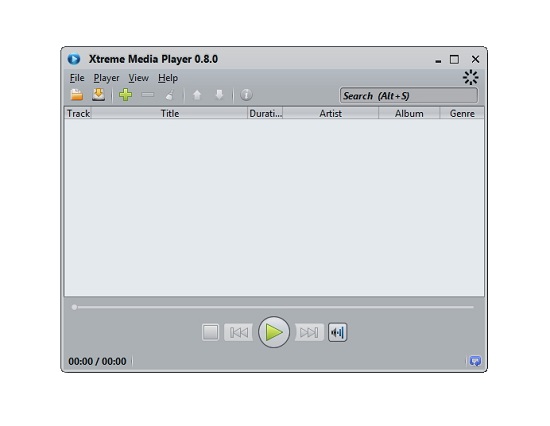550x426 pixels.
Task: Sort playlist by the Artist column
Action: (330, 113)
